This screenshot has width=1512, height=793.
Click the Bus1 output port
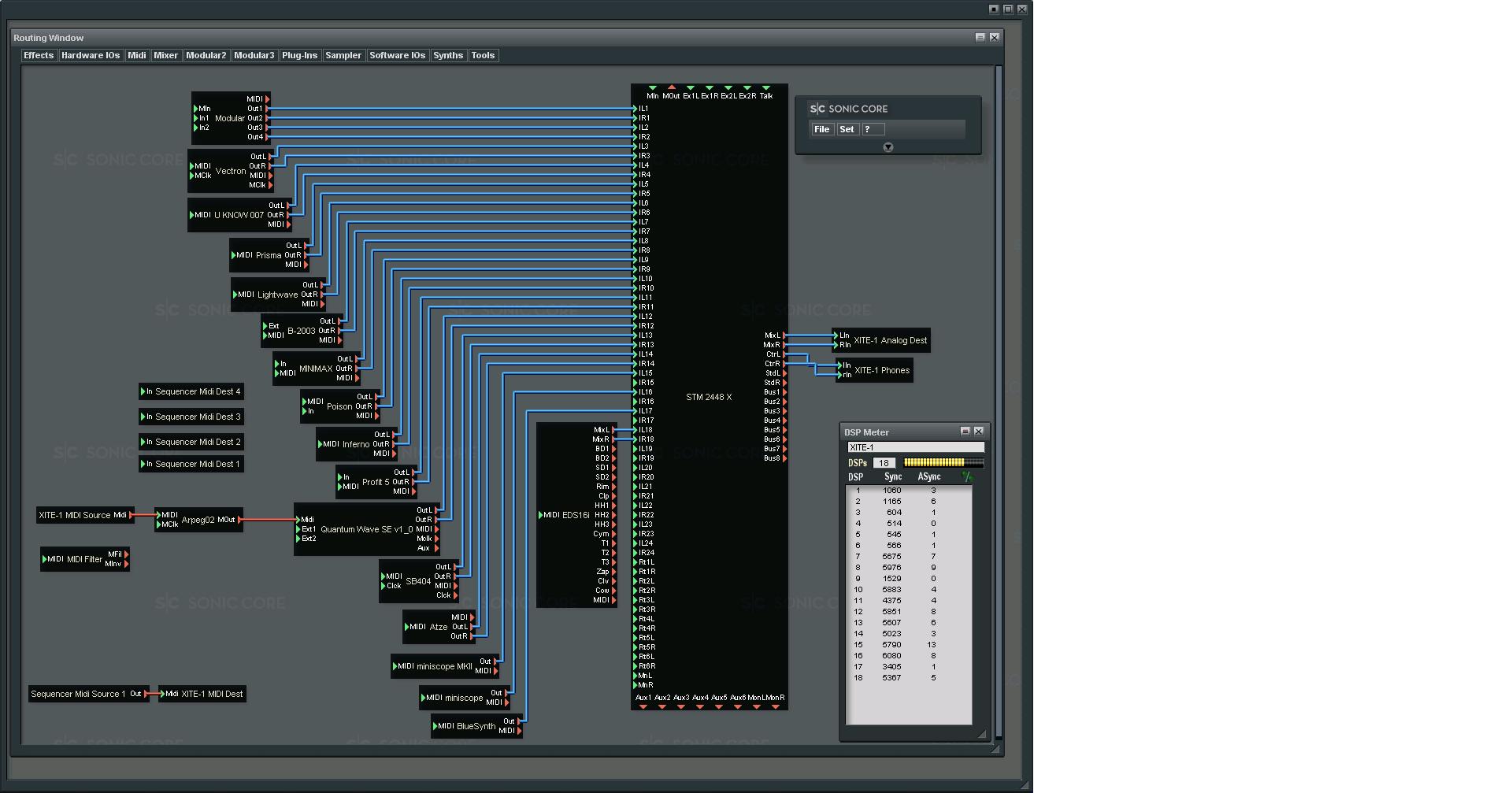point(784,392)
